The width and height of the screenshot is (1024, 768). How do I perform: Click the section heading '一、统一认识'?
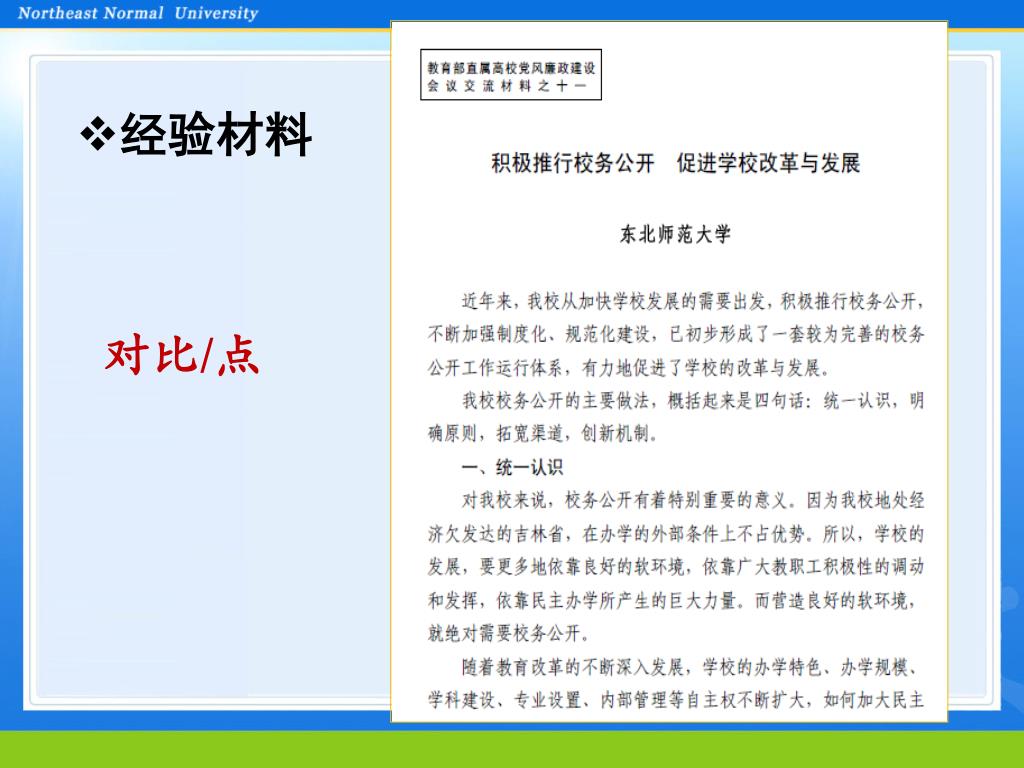coord(513,467)
